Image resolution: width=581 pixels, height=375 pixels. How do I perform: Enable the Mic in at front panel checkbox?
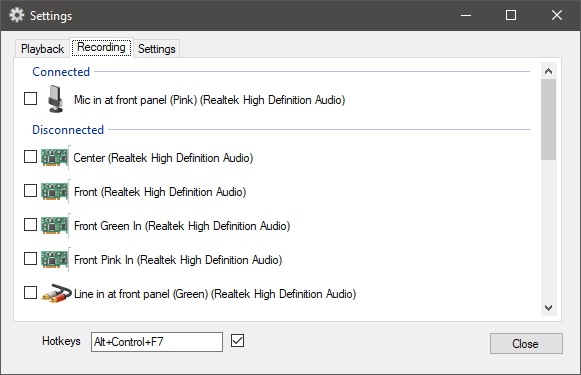pyautogui.click(x=30, y=99)
